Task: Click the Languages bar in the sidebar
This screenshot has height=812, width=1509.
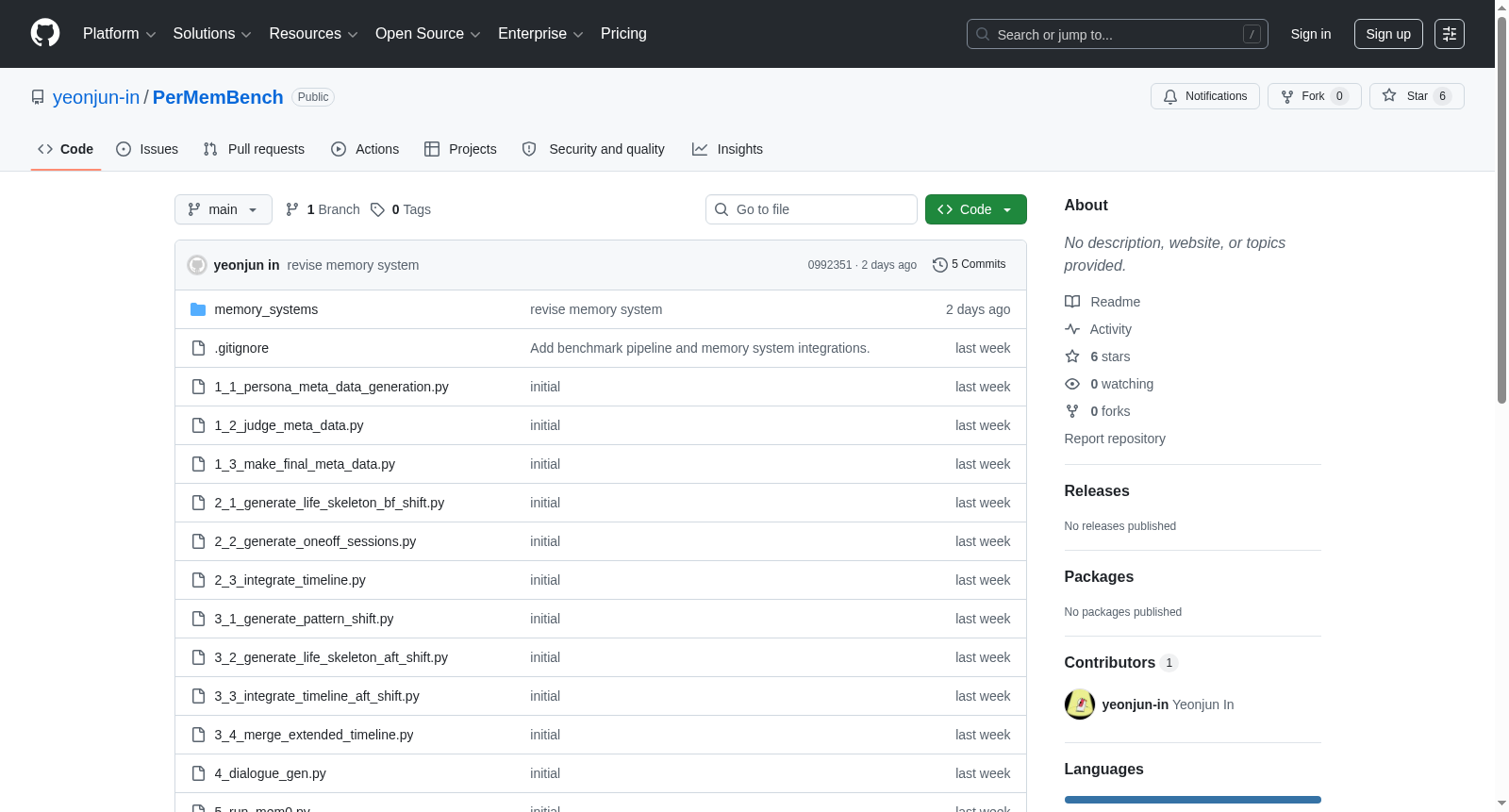Action: point(1193,800)
